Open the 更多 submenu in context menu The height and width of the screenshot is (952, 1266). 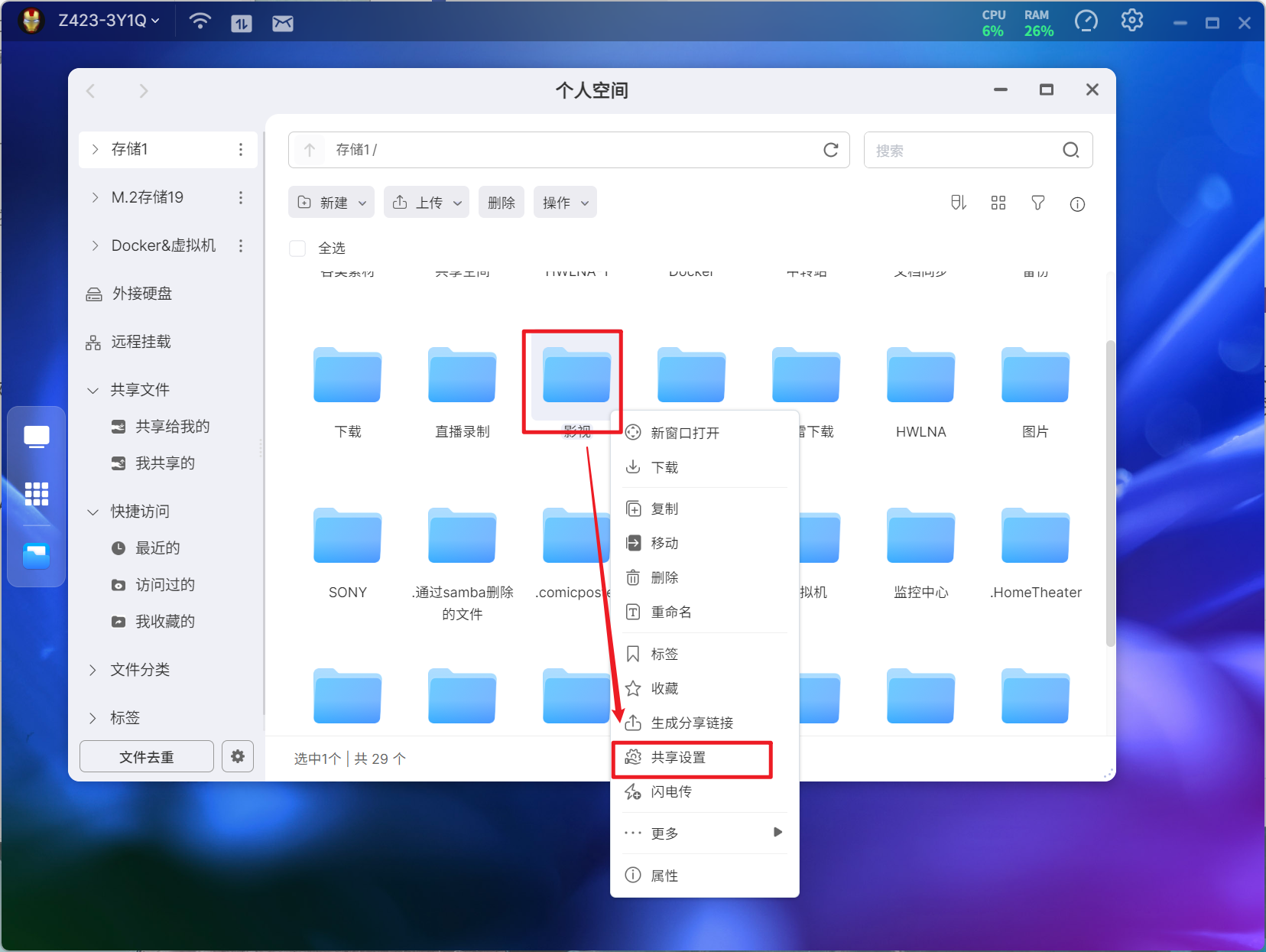click(705, 833)
